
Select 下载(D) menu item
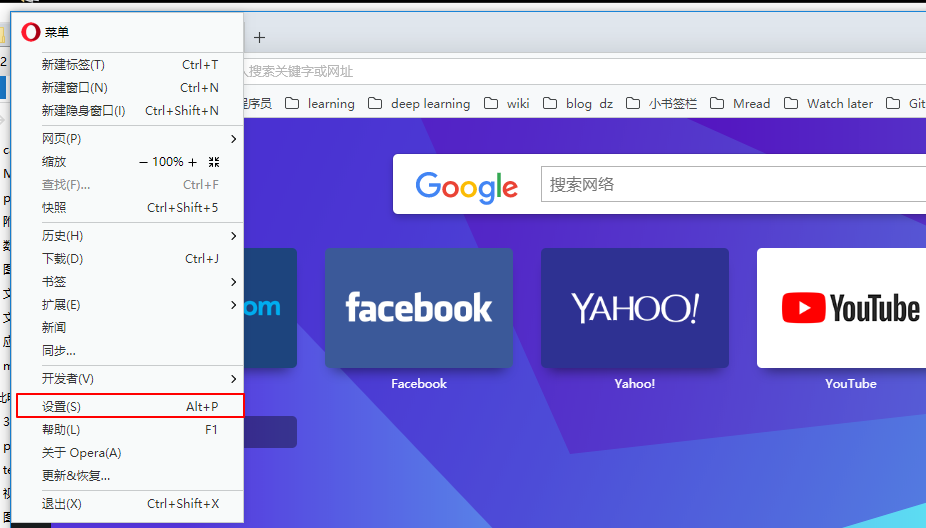(130, 259)
